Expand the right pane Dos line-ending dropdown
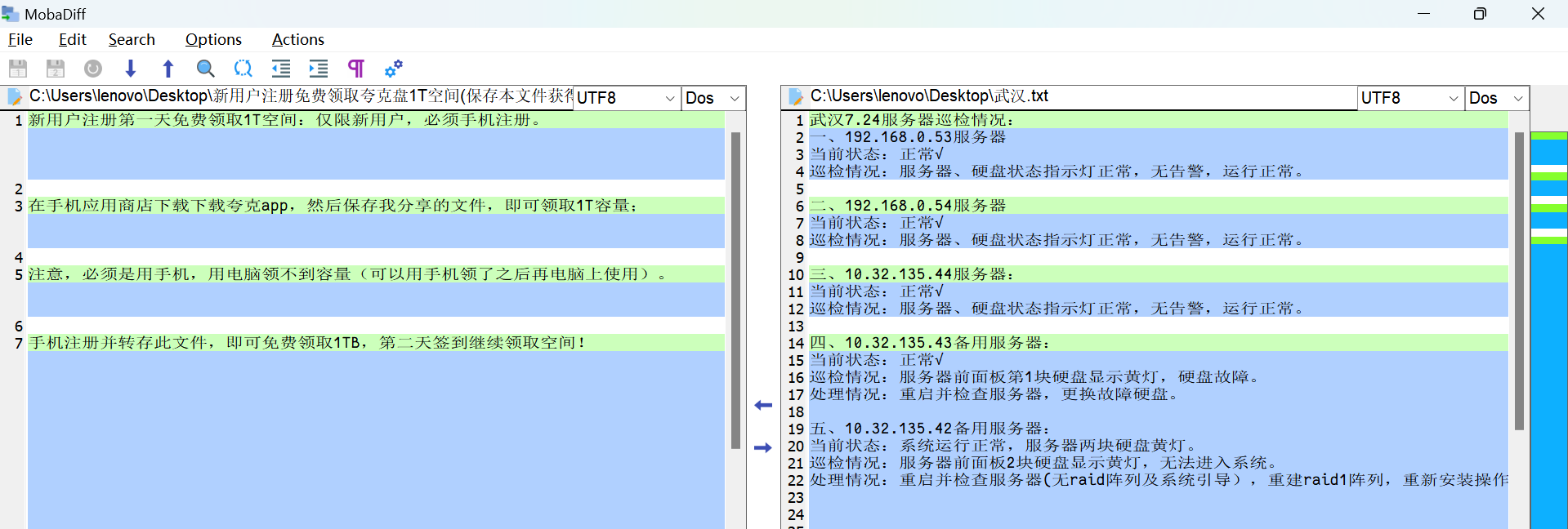This screenshot has height=529, width=1568. [1518, 98]
